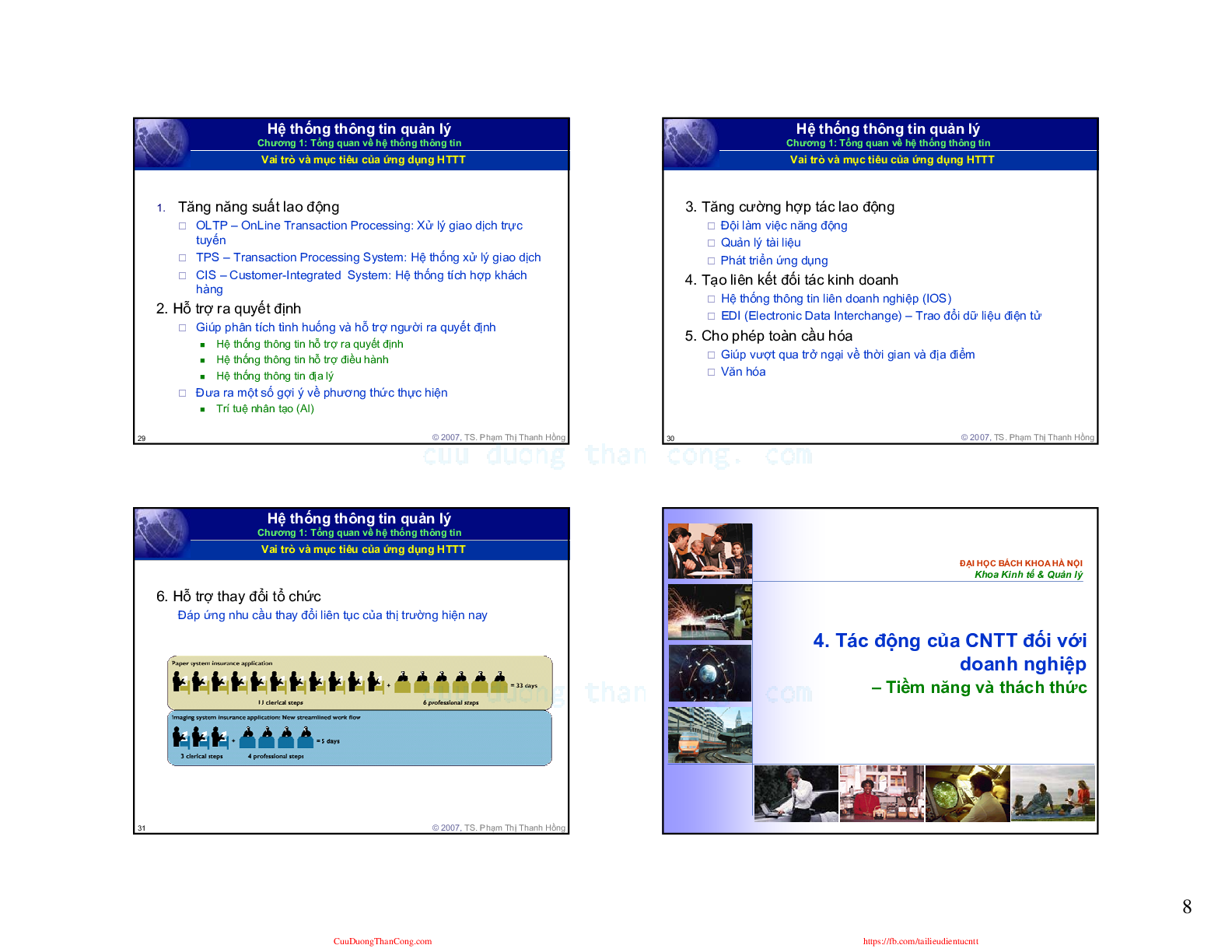Click '4 professional steps' caption

276,756
